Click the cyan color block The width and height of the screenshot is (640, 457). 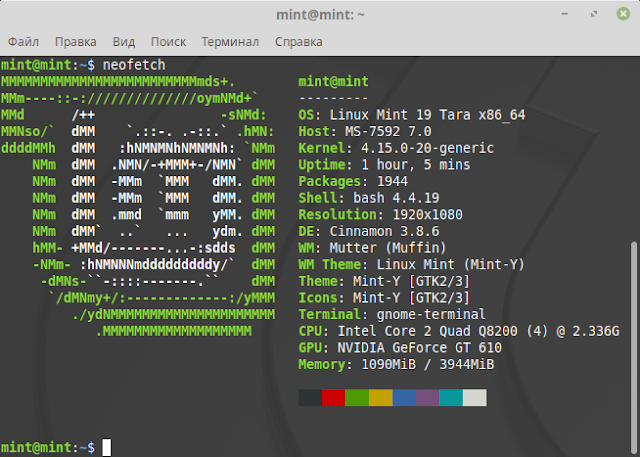tap(451, 397)
